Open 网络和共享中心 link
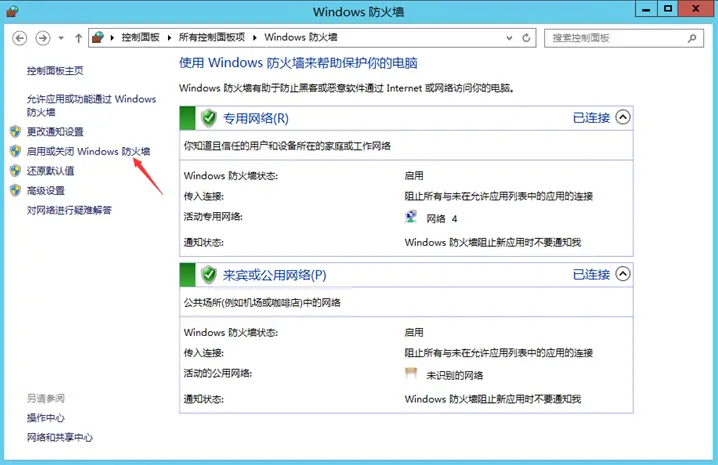 tap(60, 438)
